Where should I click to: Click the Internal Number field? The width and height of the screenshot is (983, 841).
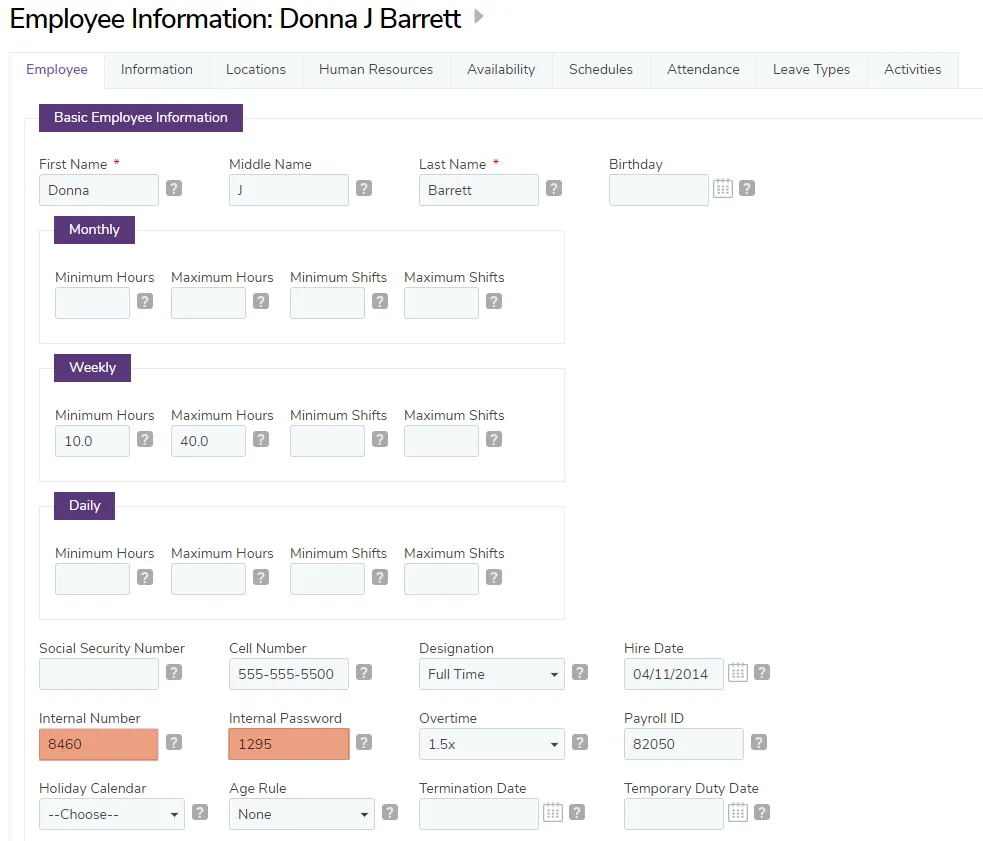click(x=98, y=744)
